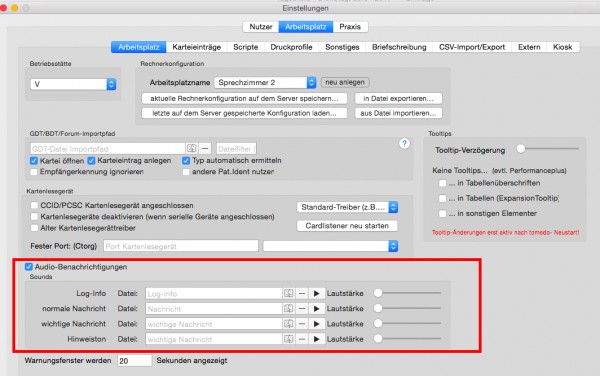Viewport: 600px width, 376px height.
Task: Remove the Hinweiston sound file
Action: click(x=302, y=339)
